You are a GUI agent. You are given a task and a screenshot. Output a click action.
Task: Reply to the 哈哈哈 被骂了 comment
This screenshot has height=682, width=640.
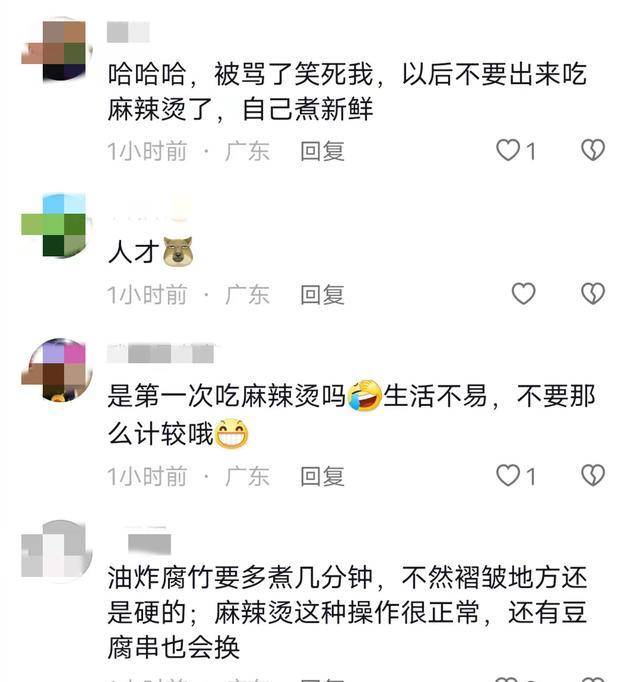(322, 151)
